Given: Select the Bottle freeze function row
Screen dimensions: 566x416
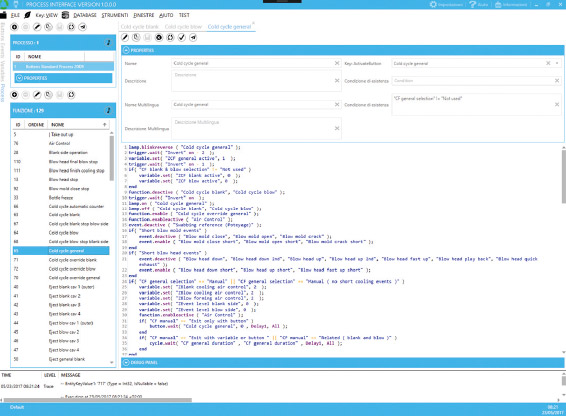Looking at the screenshot, I should pyautogui.click(x=61, y=198).
